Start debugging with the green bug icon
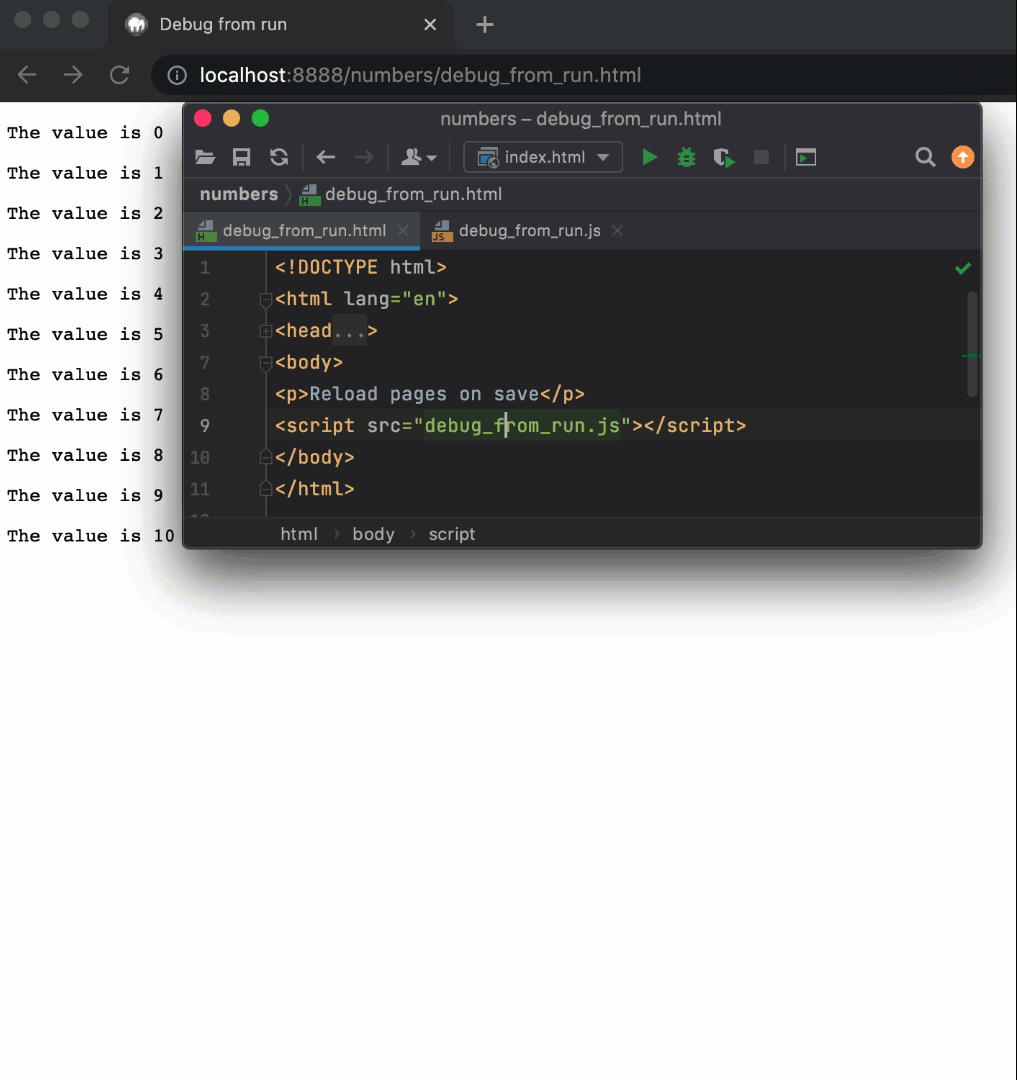The image size is (1017, 1080). click(x=686, y=157)
